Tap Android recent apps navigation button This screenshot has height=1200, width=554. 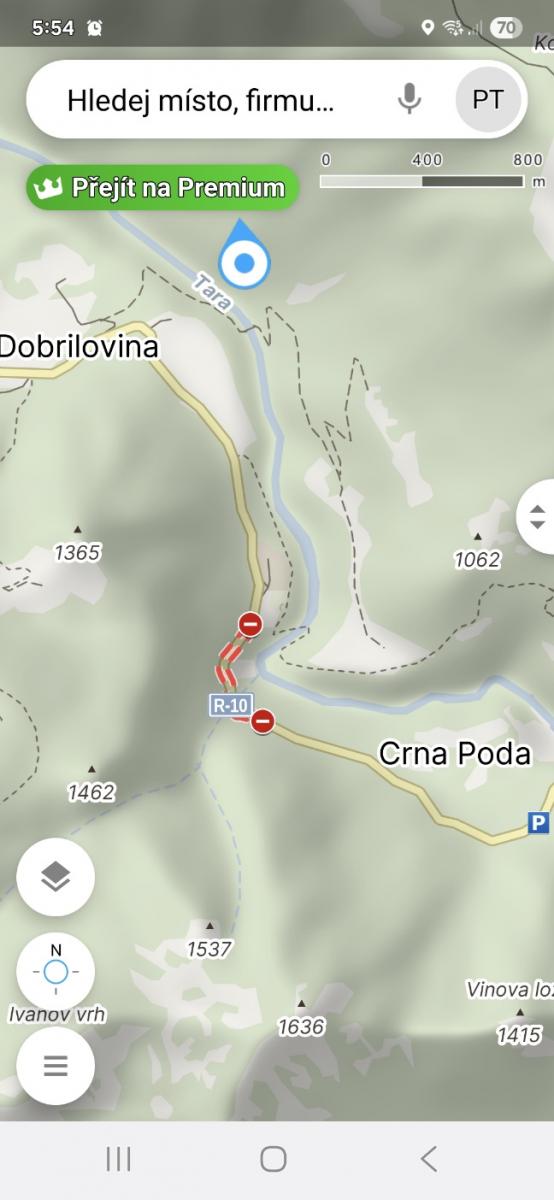(118, 1159)
